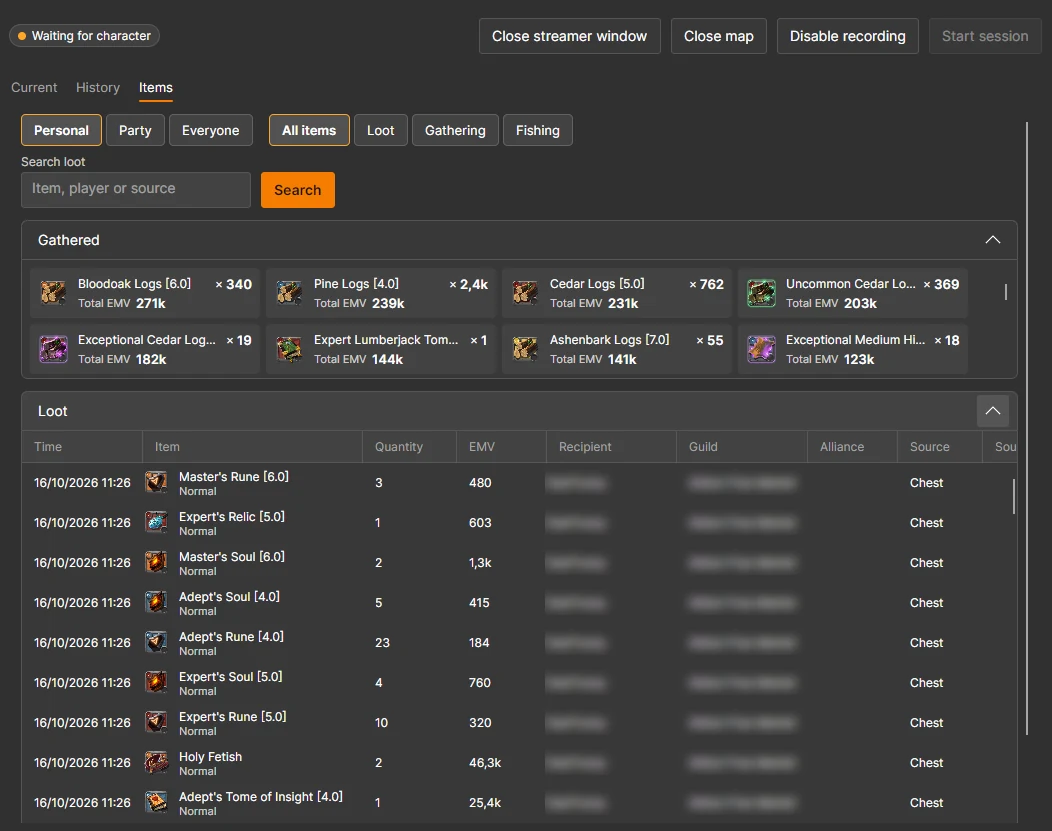Click the 25,4k EMV value
Screen dimensions: 1052x831
click(x=485, y=802)
